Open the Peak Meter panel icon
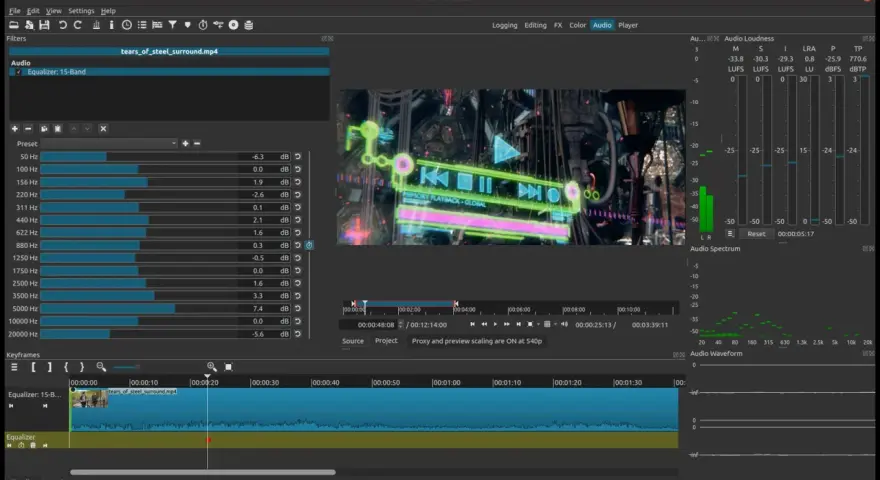The height and width of the screenshot is (480, 880). pos(96,25)
